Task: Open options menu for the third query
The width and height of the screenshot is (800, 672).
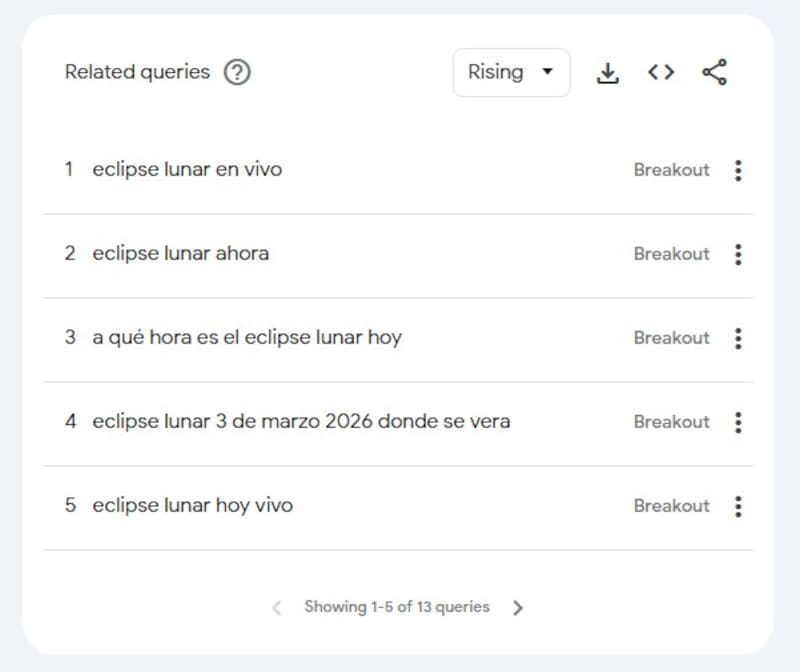Action: pos(738,338)
